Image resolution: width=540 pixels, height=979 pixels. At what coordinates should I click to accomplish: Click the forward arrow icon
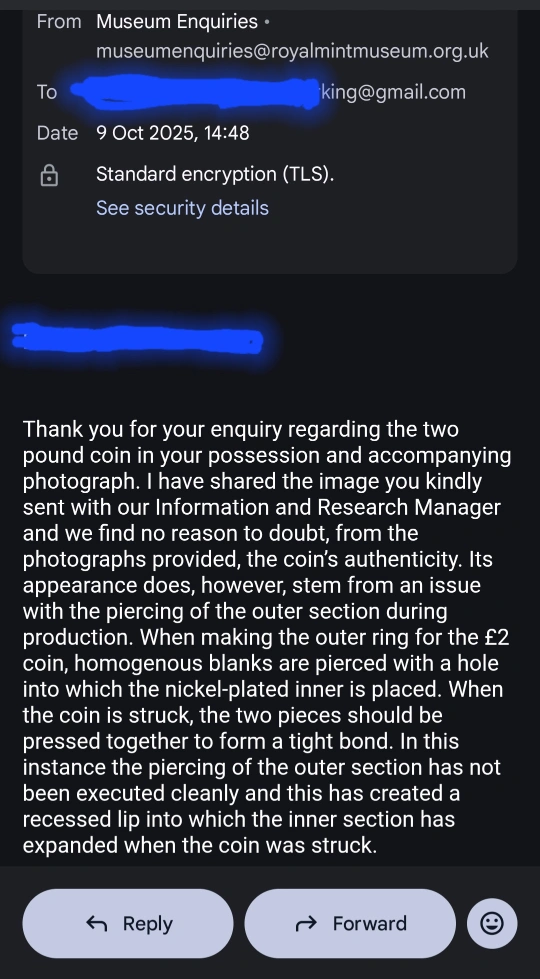(307, 923)
